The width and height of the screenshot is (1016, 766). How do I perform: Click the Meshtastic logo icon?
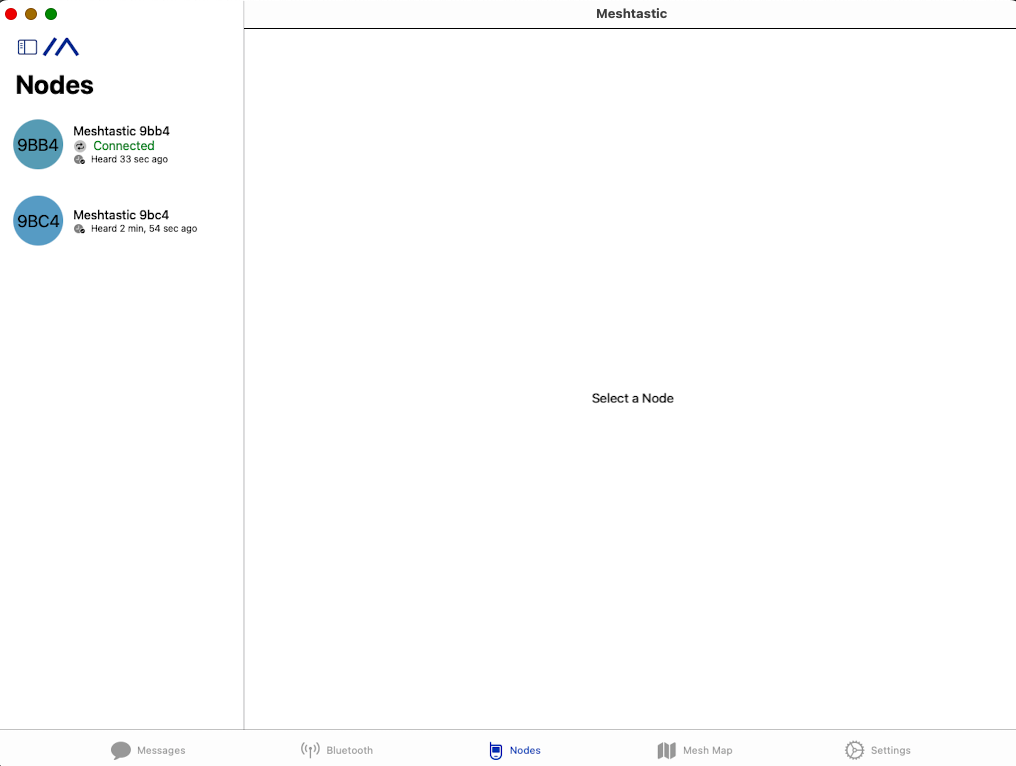[x=61, y=47]
